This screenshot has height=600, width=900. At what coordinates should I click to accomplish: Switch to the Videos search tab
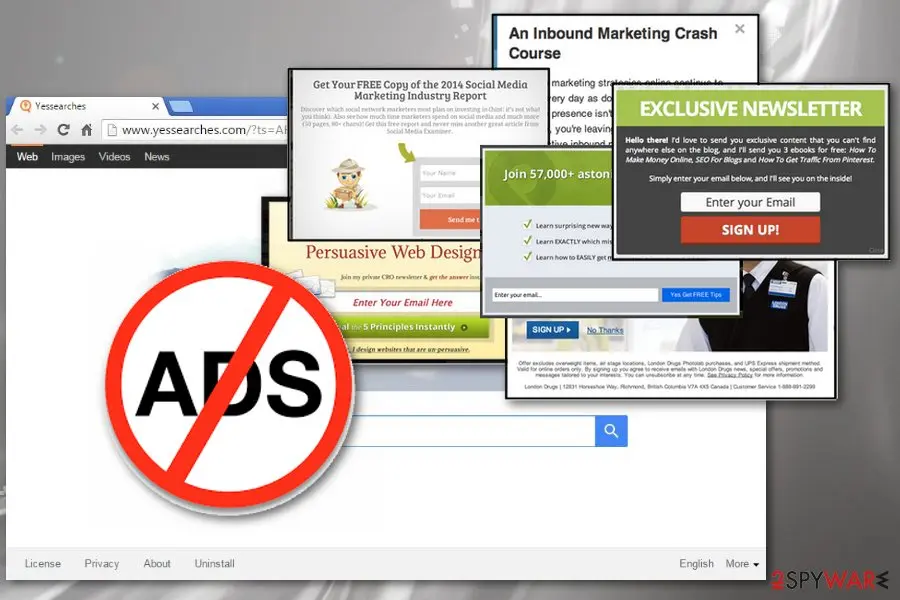click(x=114, y=156)
